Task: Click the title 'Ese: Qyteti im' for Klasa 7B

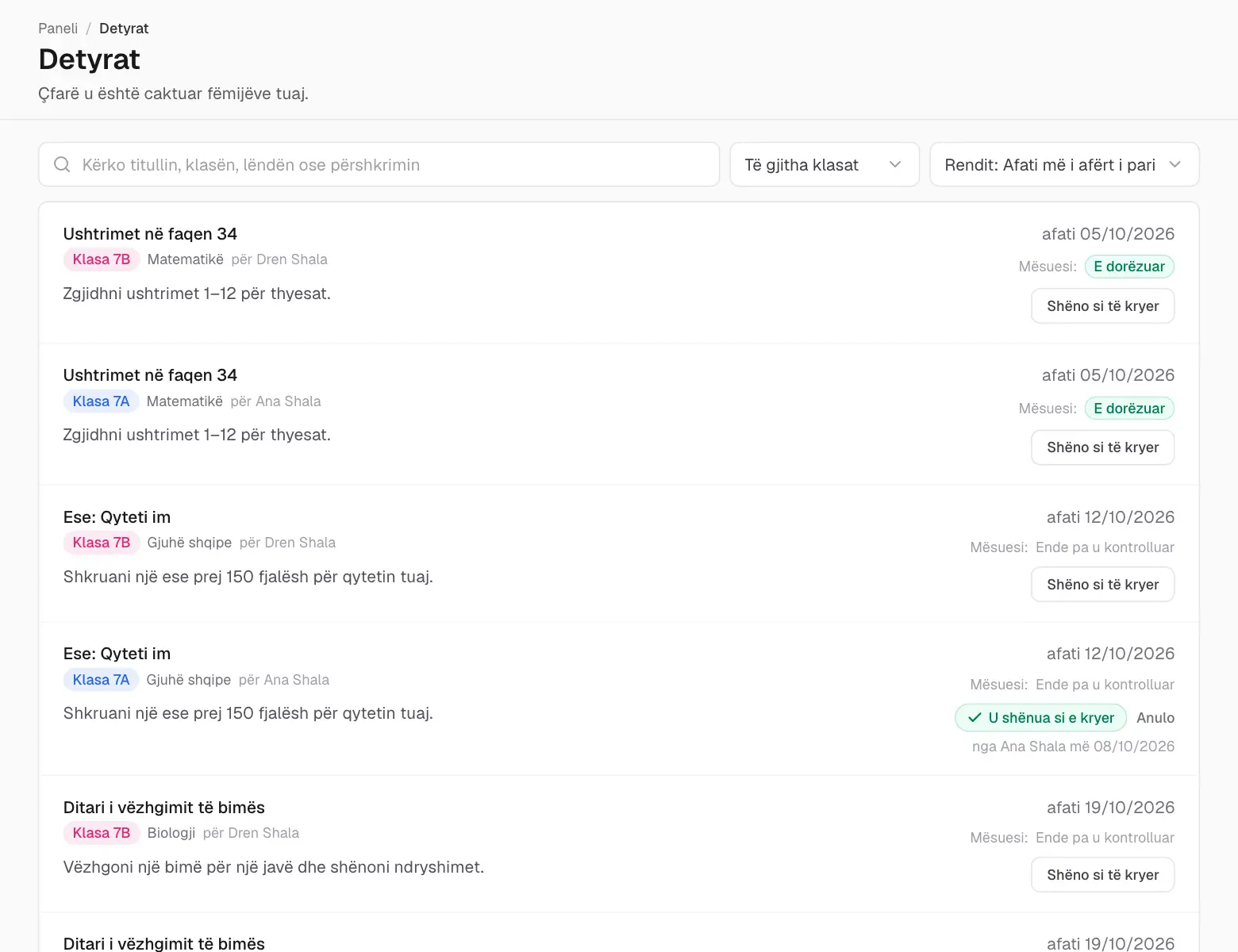Action: point(117,517)
